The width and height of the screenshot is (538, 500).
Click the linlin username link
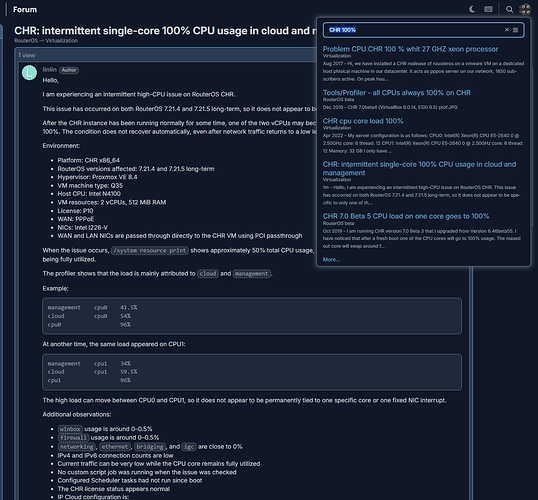49,70
